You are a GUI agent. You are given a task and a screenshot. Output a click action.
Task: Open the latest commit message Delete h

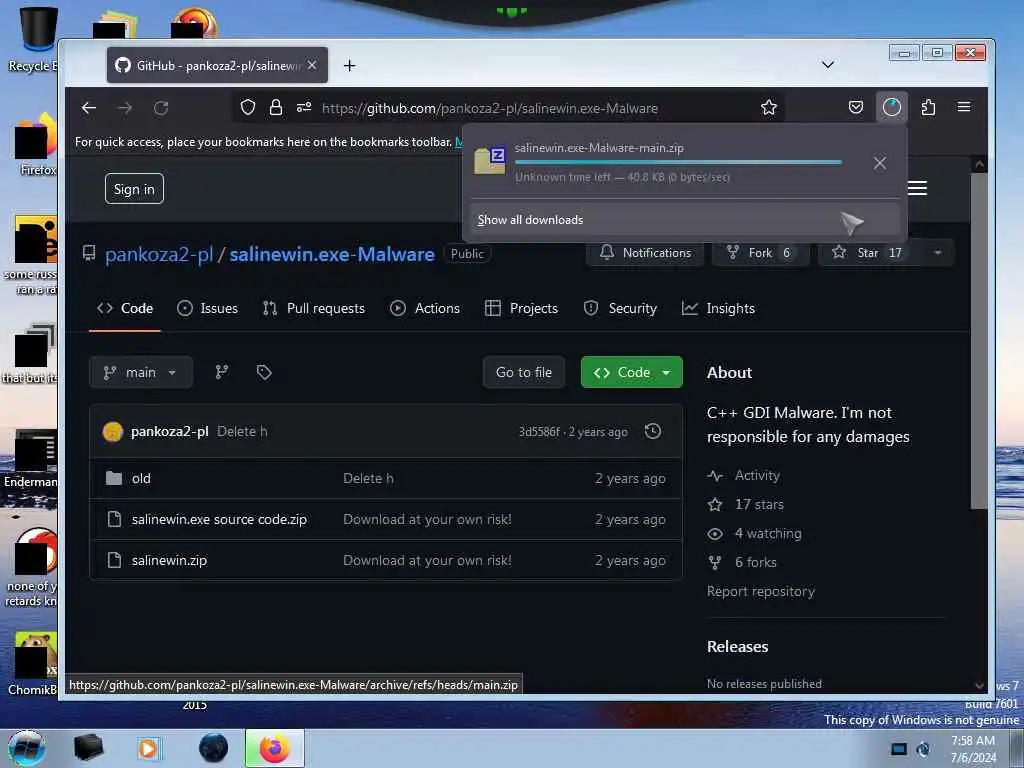tap(242, 432)
